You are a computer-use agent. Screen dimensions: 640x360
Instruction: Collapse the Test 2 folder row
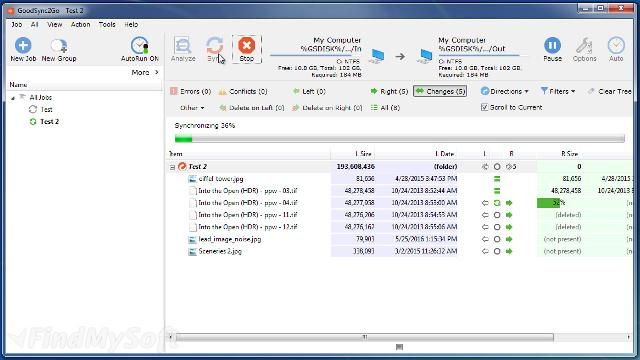tap(172, 167)
